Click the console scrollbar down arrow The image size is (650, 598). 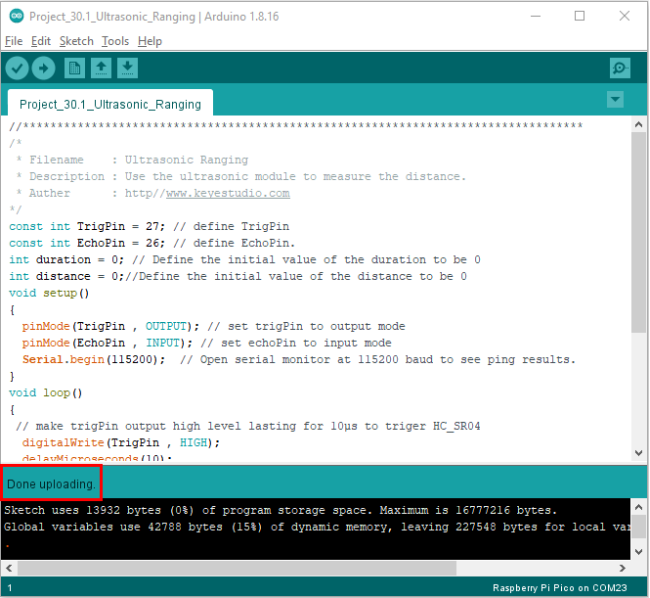[638, 552]
